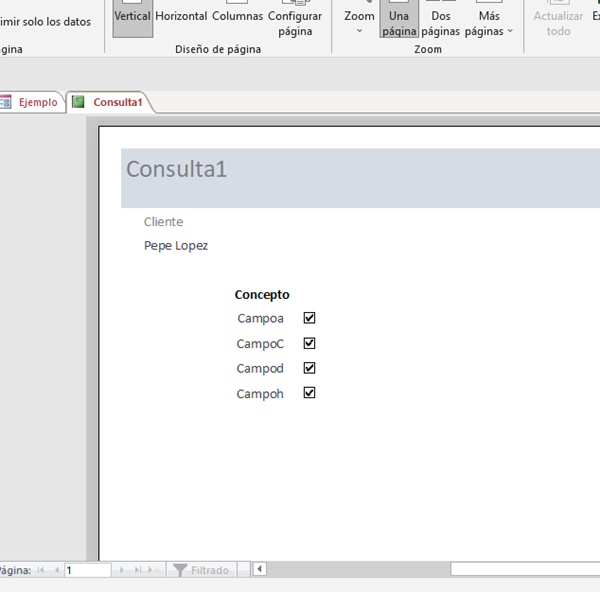Go to previous page navigation button

[x=57, y=570]
